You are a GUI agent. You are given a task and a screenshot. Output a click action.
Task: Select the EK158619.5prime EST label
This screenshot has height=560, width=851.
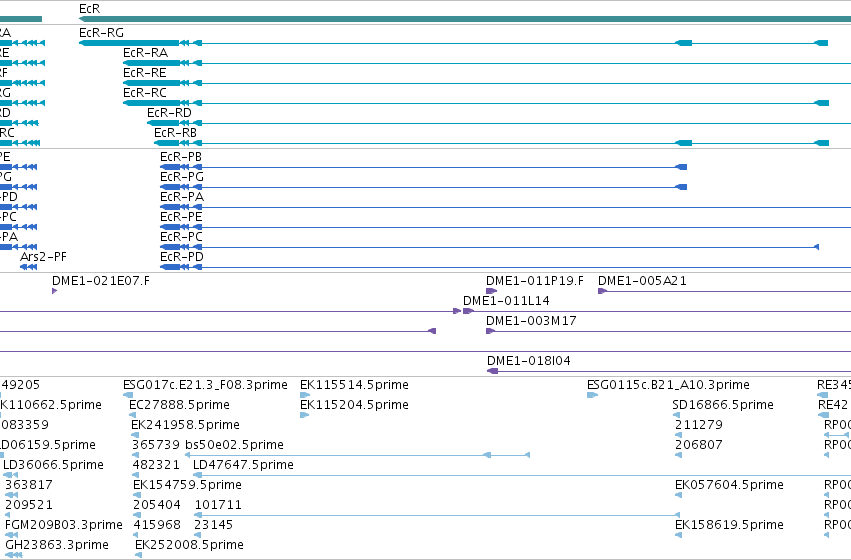tap(729, 525)
